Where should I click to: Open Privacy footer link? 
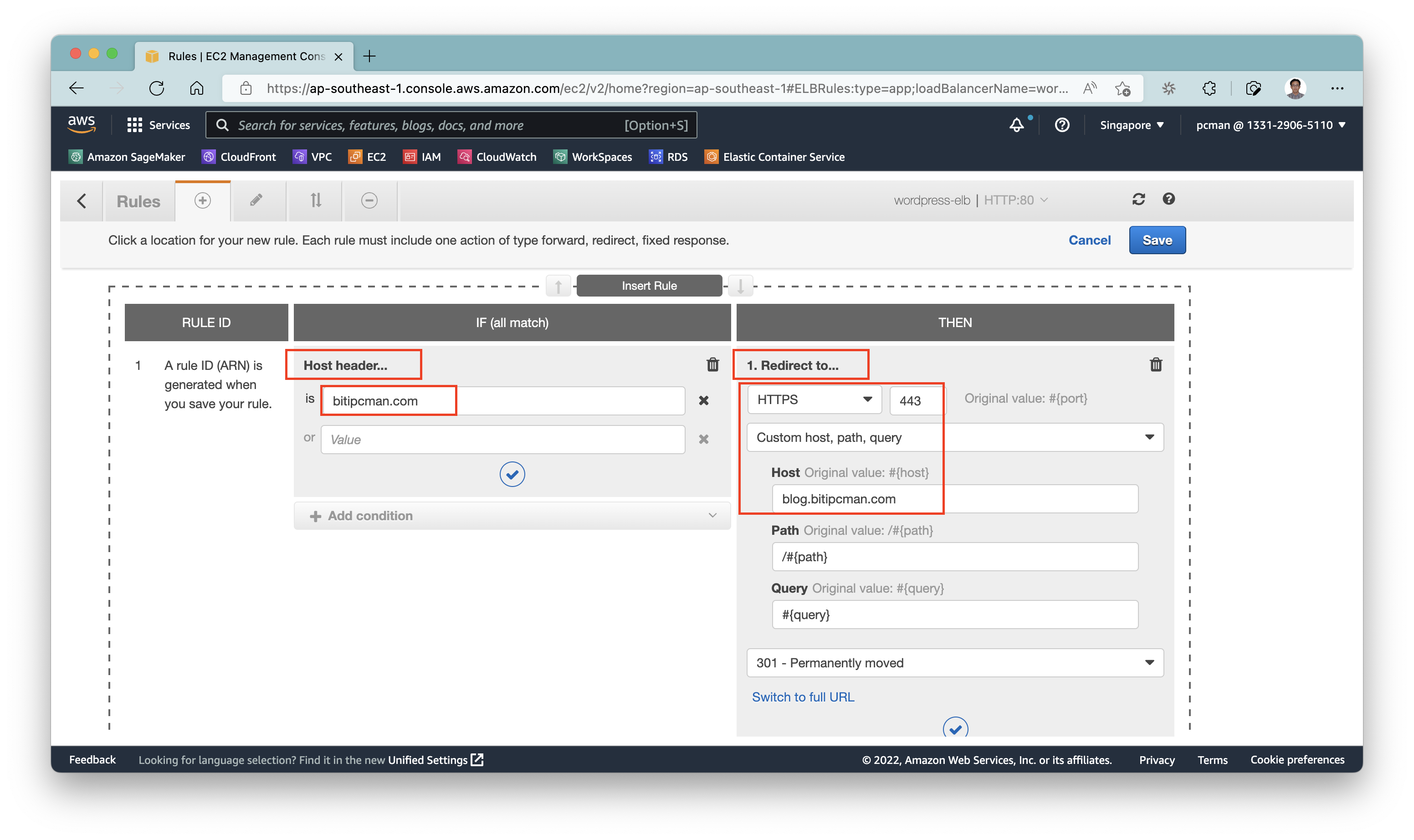pos(1157,760)
